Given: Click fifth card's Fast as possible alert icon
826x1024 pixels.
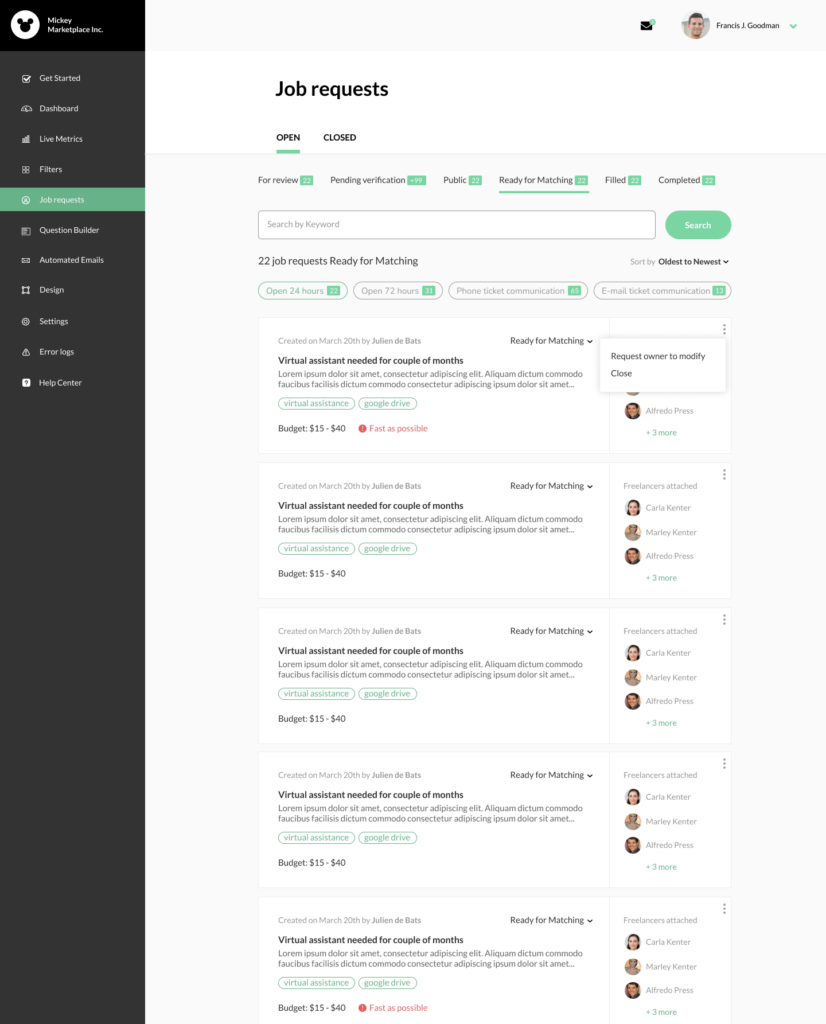Looking at the screenshot, I should [x=362, y=1008].
